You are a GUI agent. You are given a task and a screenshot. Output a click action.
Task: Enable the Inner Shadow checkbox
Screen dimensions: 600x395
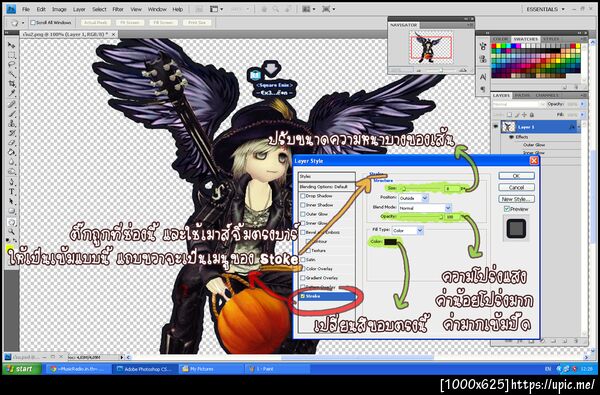[x=303, y=205]
